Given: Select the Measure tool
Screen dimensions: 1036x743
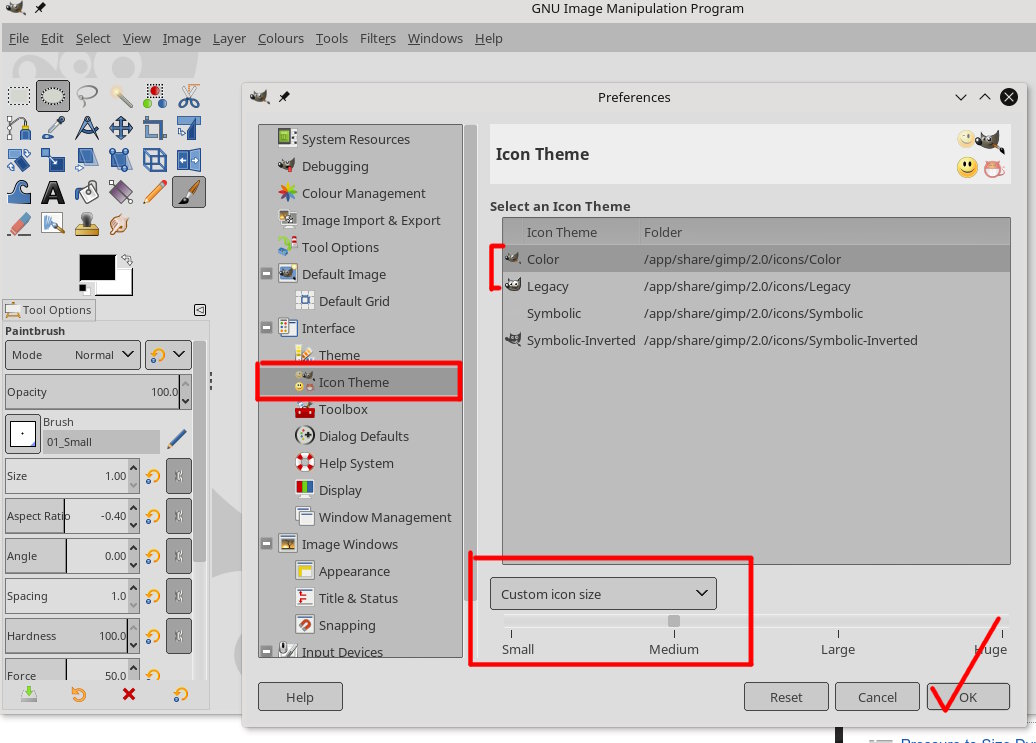Looking at the screenshot, I should (87, 128).
